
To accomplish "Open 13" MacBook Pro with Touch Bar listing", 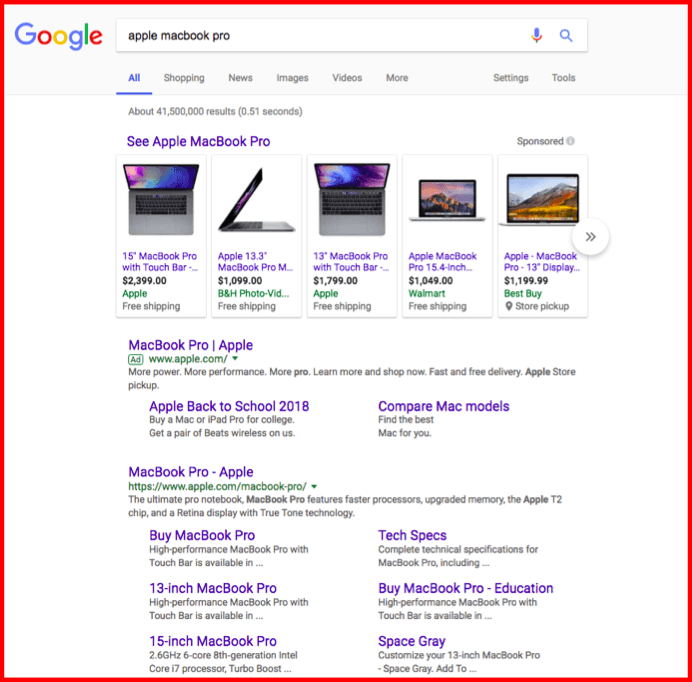I will point(351,262).
